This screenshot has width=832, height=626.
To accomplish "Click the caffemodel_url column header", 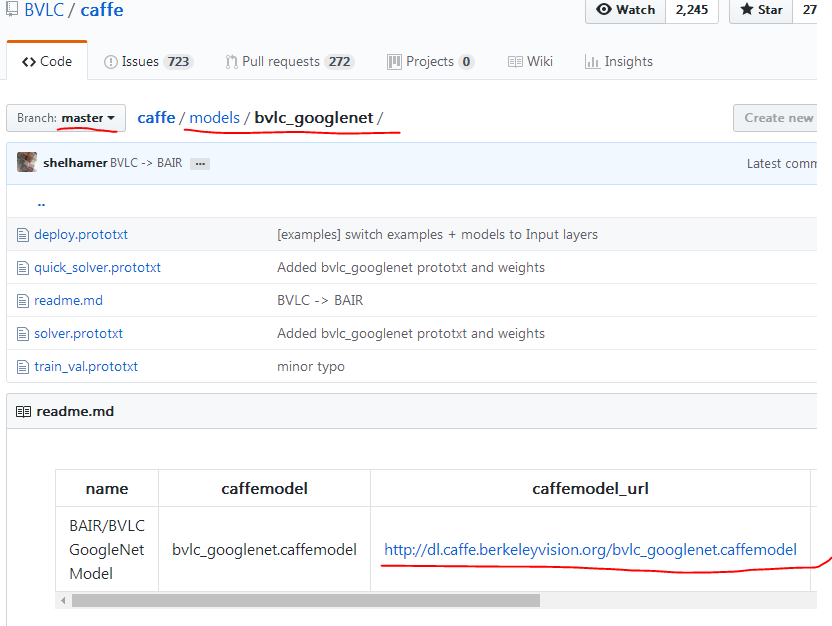I will 590,488.
